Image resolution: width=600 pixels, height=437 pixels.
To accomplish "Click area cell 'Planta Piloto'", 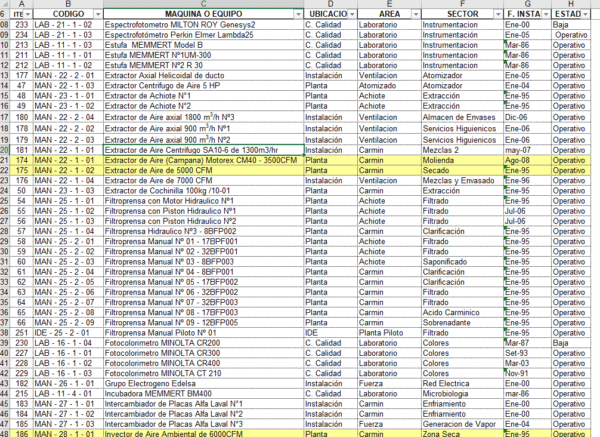I will (389, 333).
